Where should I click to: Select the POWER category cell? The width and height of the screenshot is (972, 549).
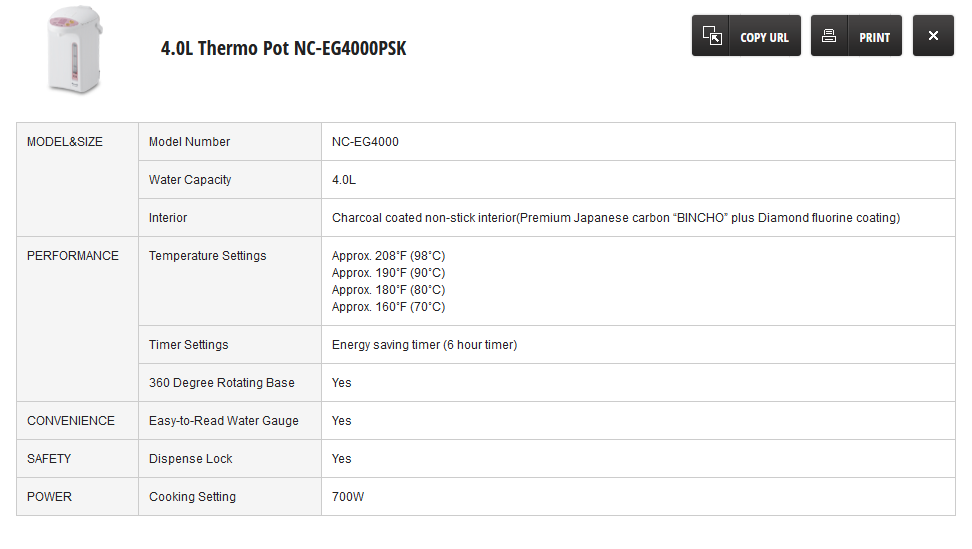[x=50, y=497]
